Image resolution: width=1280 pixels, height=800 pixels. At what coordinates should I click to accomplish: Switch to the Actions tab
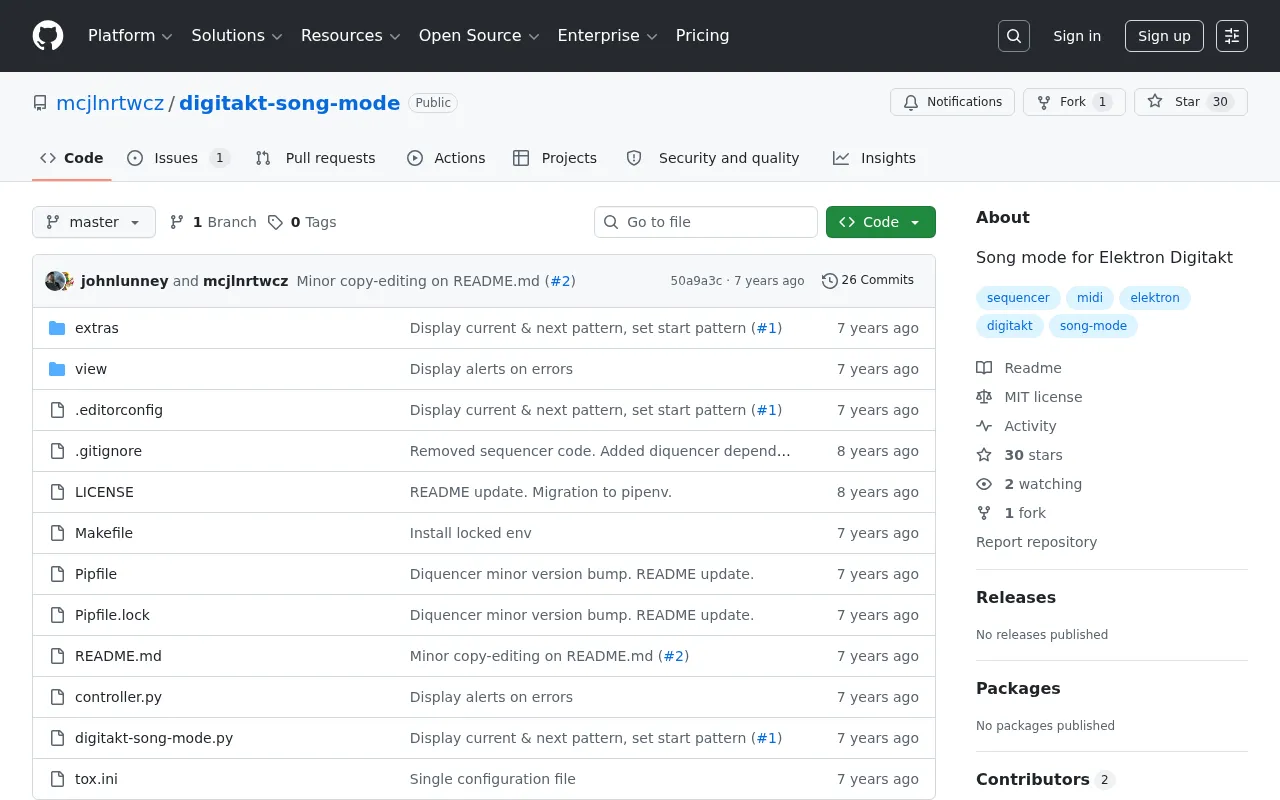tap(446, 158)
